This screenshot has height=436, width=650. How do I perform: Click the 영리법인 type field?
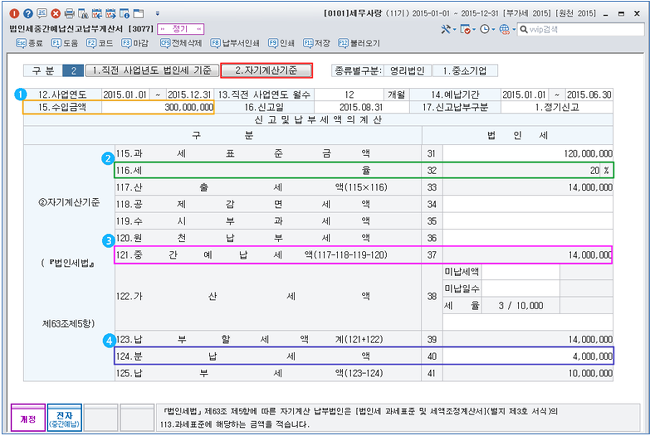point(407,70)
